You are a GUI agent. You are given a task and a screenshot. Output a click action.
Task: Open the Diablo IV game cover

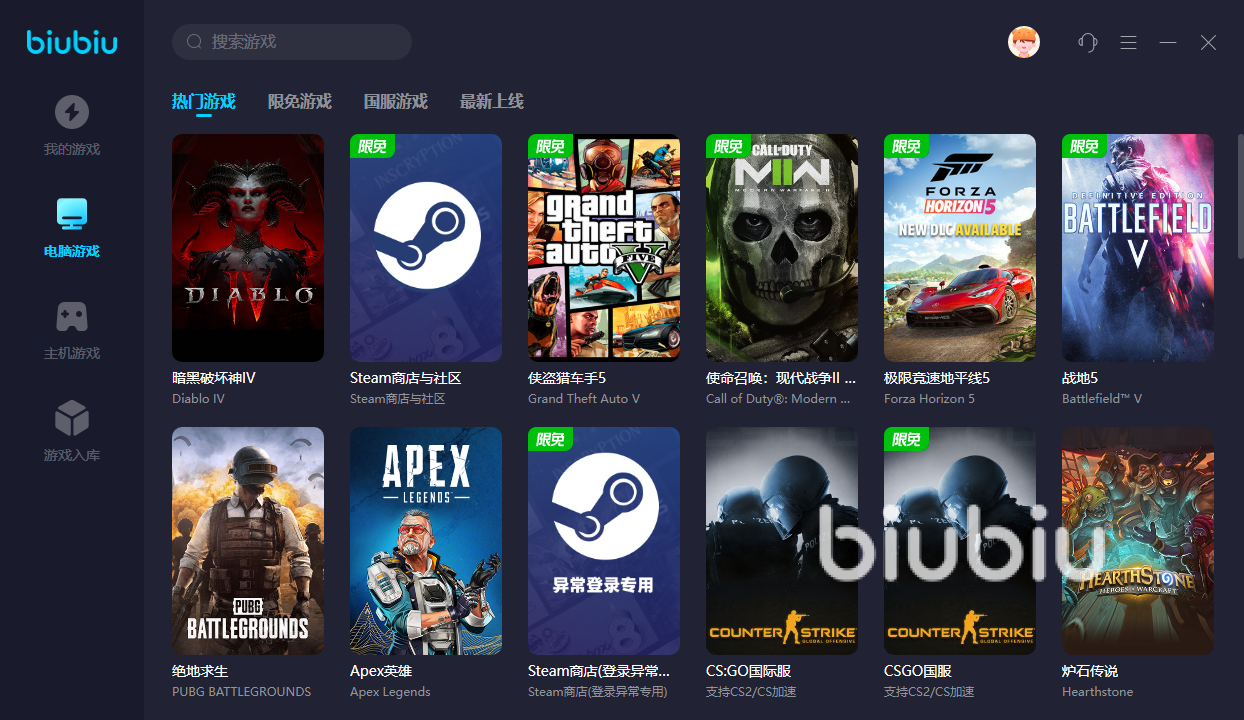pos(248,247)
